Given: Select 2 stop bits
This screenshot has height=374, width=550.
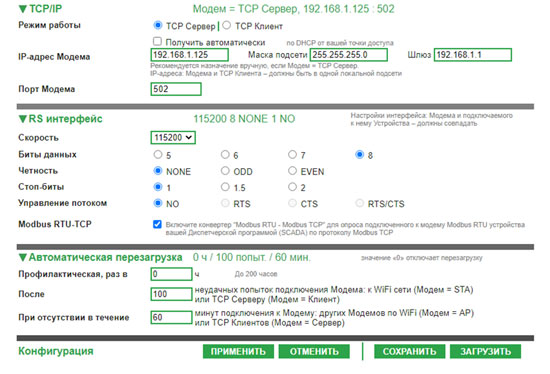Looking at the screenshot, I should [x=292, y=187].
